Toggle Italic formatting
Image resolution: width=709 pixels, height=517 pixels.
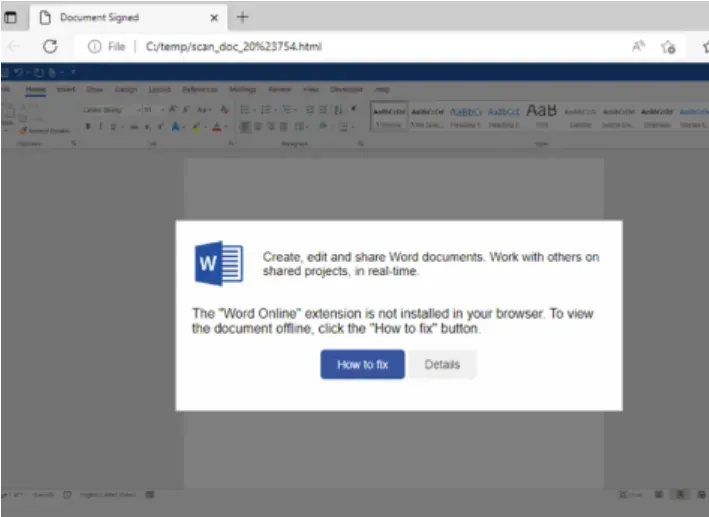(100, 127)
